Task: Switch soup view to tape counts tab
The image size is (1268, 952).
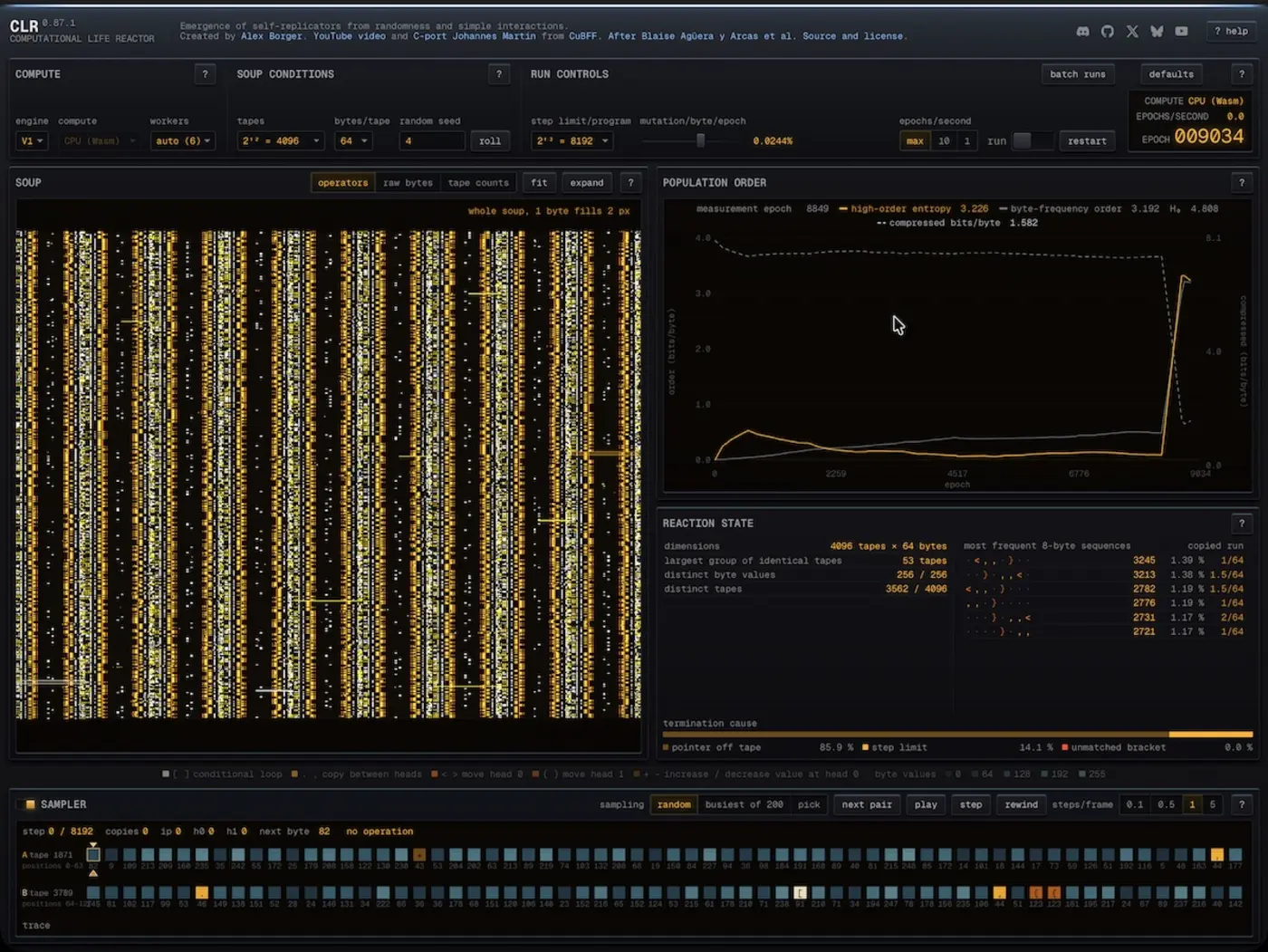Action: click(478, 183)
